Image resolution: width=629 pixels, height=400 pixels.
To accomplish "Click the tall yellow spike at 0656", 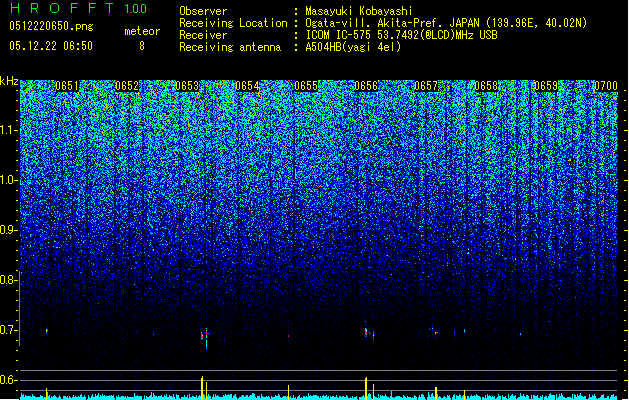I will pos(366,388).
